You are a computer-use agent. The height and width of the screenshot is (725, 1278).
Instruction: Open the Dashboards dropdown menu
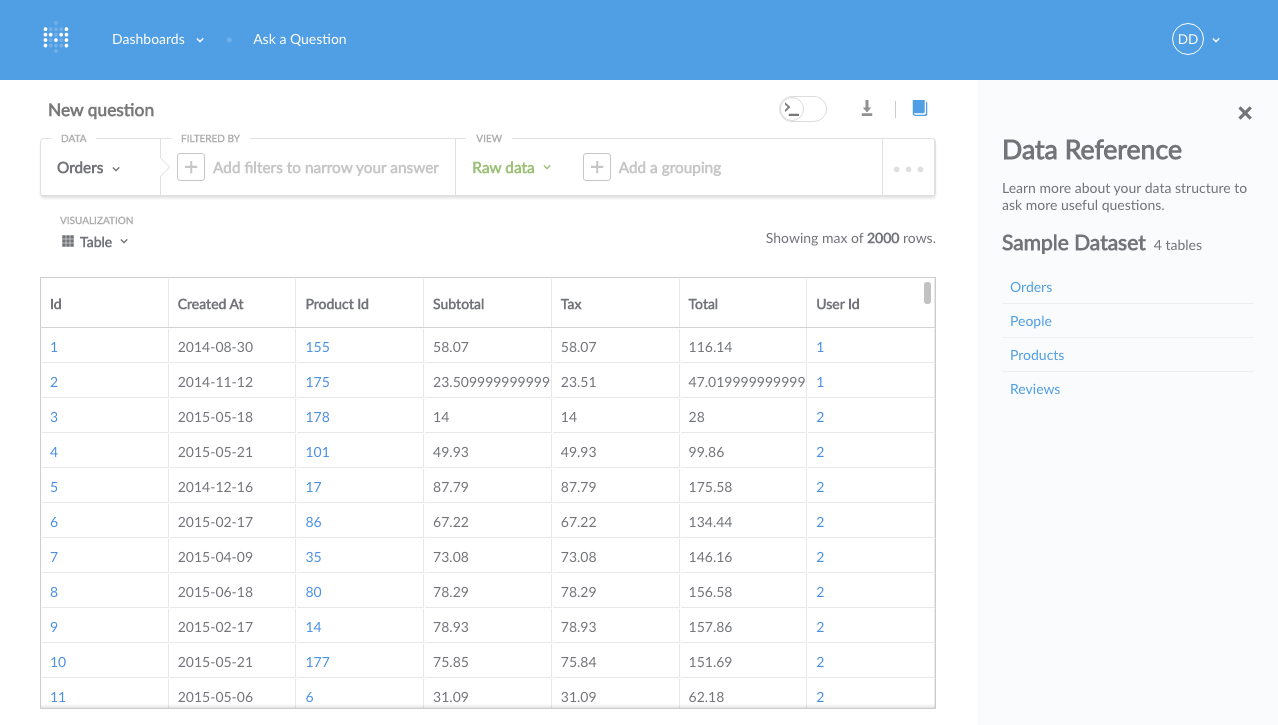pos(158,39)
